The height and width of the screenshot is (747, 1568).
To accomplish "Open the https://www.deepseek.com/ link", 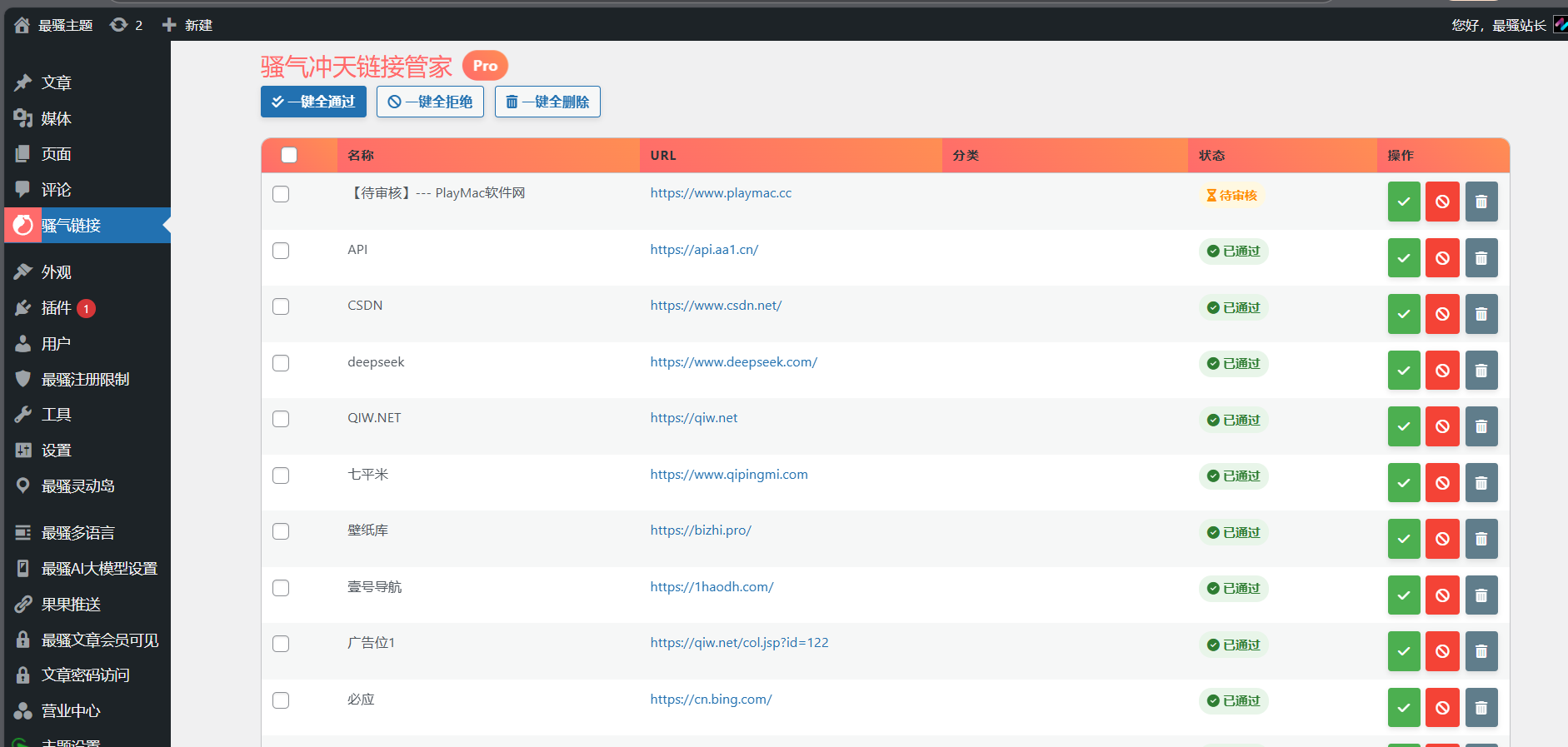I will coord(733,362).
